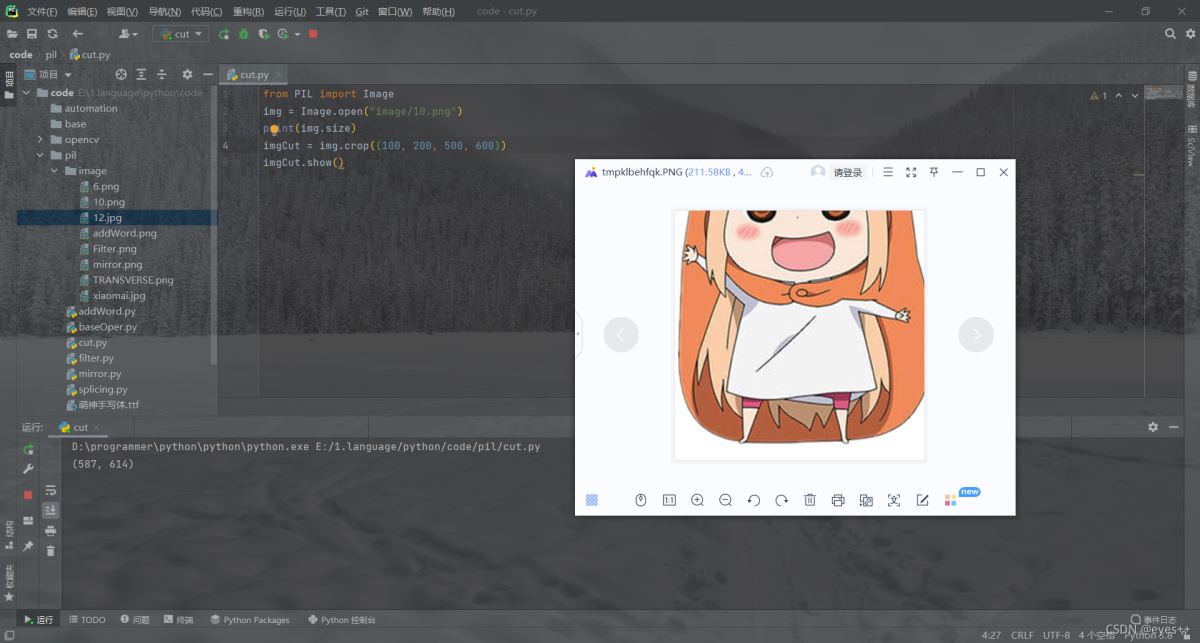The width and height of the screenshot is (1200, 643).
Task: Open the 重构(R) menu
Action: (248, 12)
